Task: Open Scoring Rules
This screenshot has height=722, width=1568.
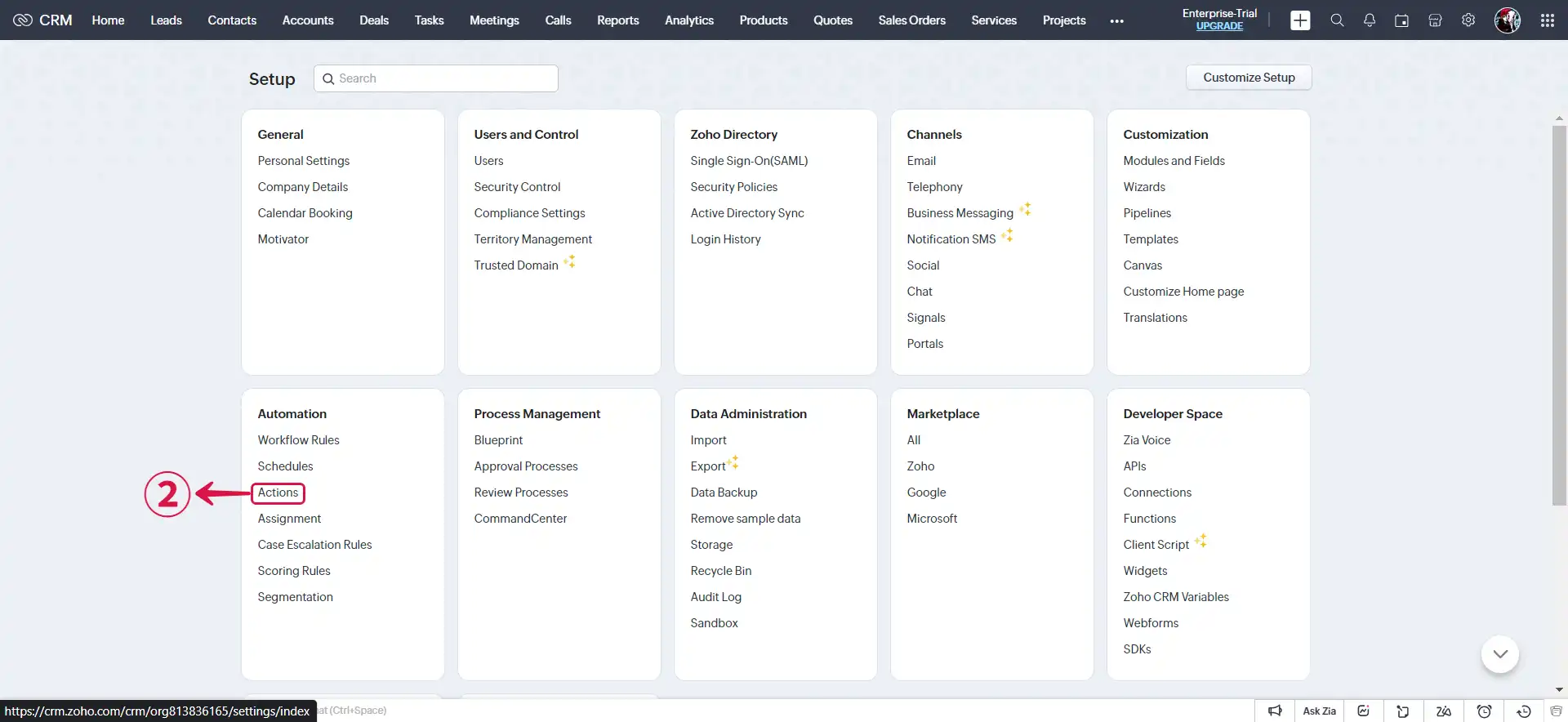Action: [x=294, y=571]
